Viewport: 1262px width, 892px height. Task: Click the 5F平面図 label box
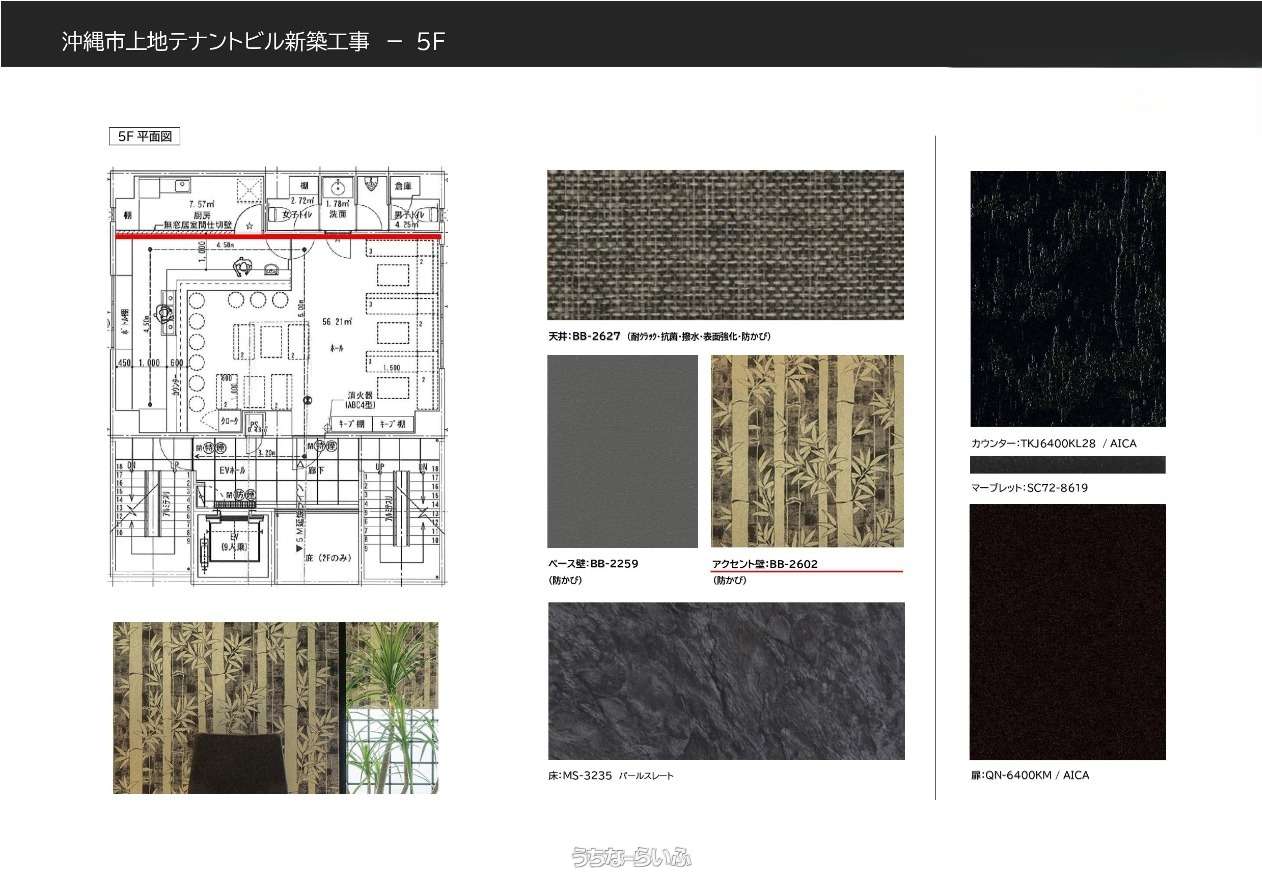tap(144, 137)
